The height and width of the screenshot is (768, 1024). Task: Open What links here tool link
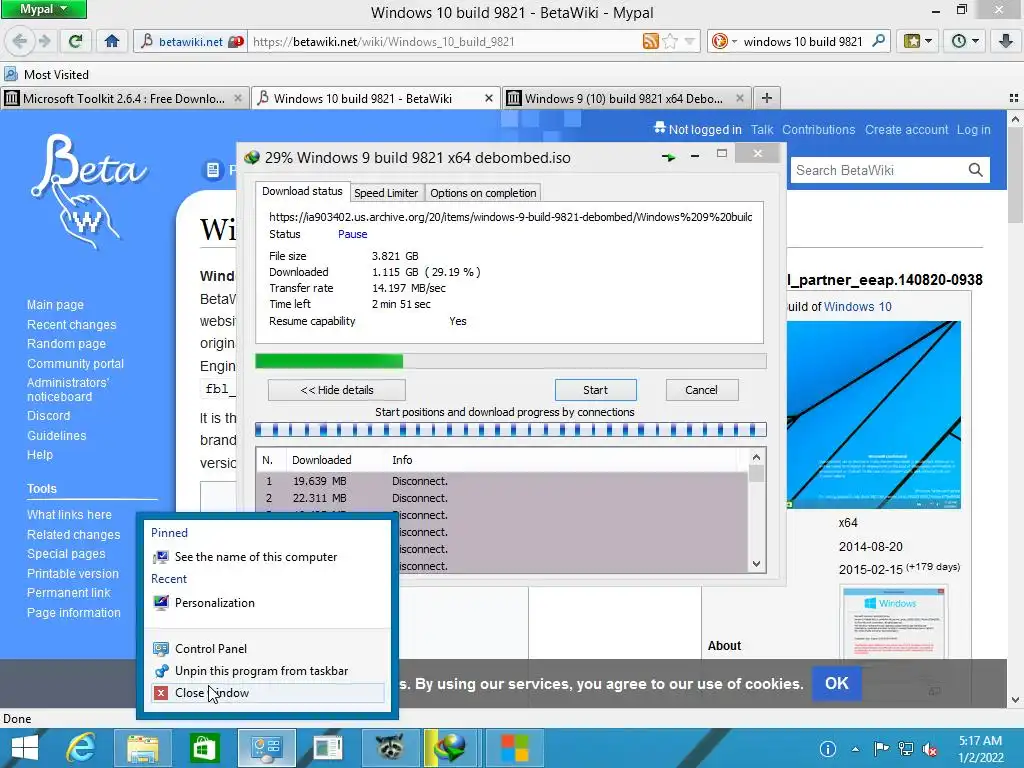tap(69, 515)
